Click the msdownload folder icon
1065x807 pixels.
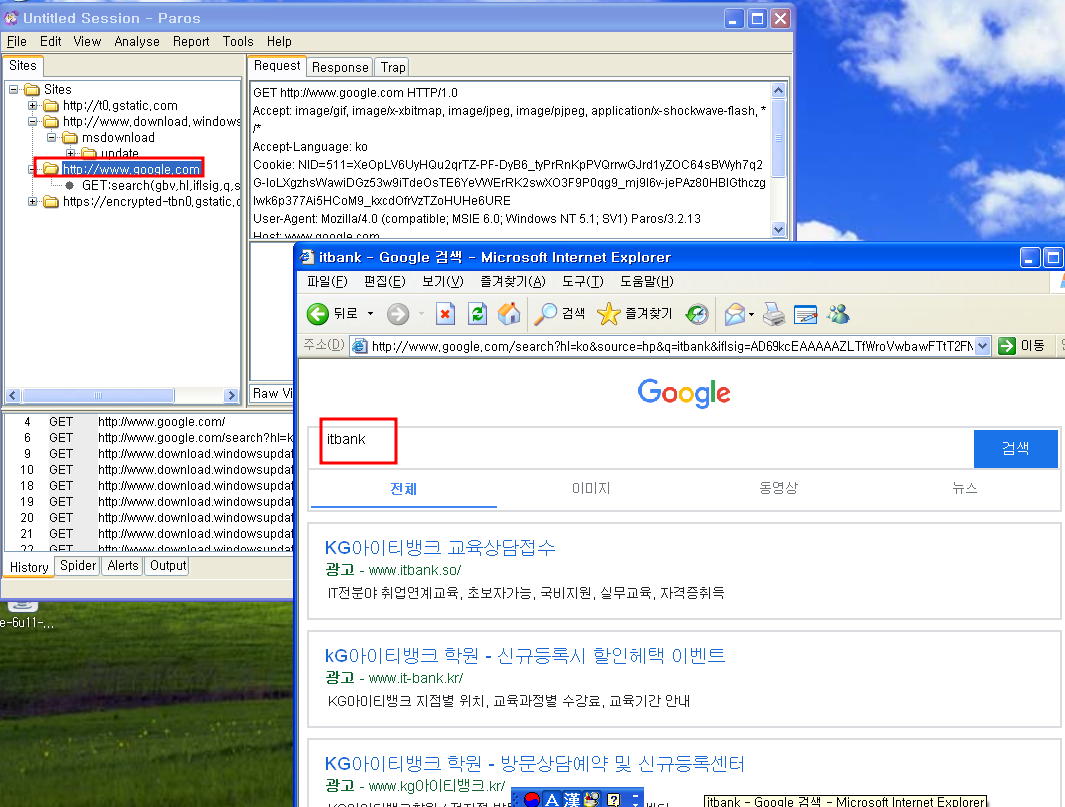(70, 138)
